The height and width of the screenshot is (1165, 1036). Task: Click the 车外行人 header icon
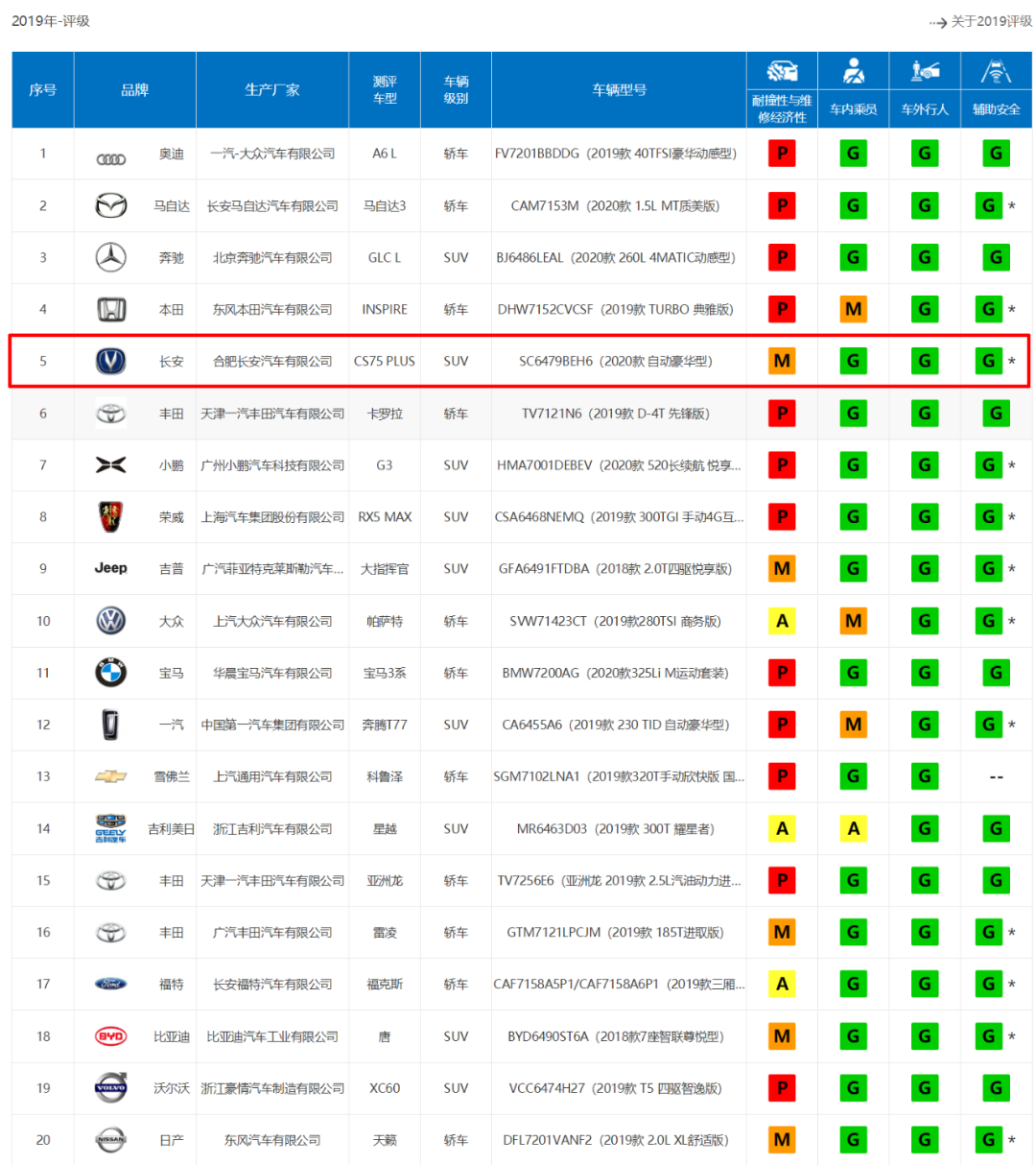925,72
